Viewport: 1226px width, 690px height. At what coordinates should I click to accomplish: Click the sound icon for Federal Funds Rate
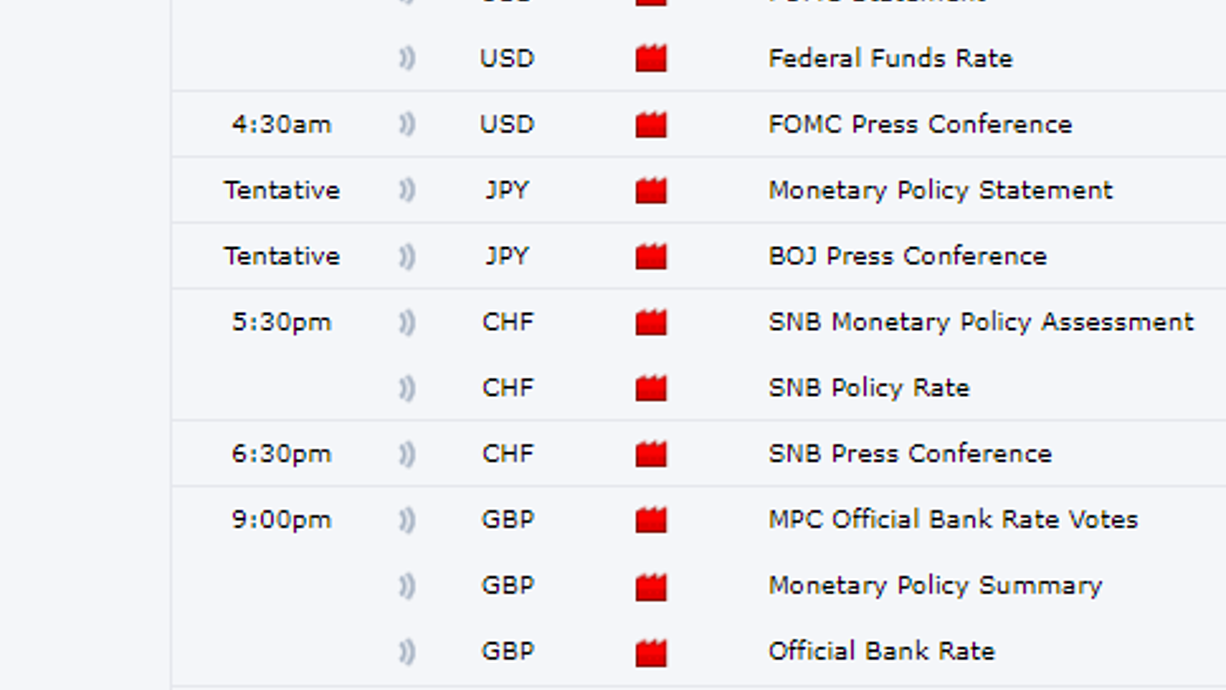click(406, 59)
